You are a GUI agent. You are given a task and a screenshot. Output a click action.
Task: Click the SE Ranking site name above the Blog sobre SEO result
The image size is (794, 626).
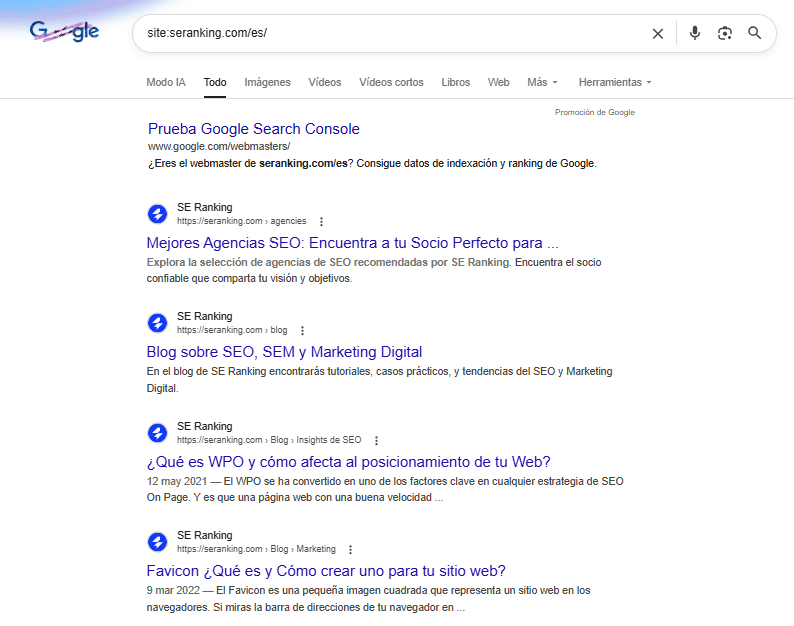pos(205,316)
